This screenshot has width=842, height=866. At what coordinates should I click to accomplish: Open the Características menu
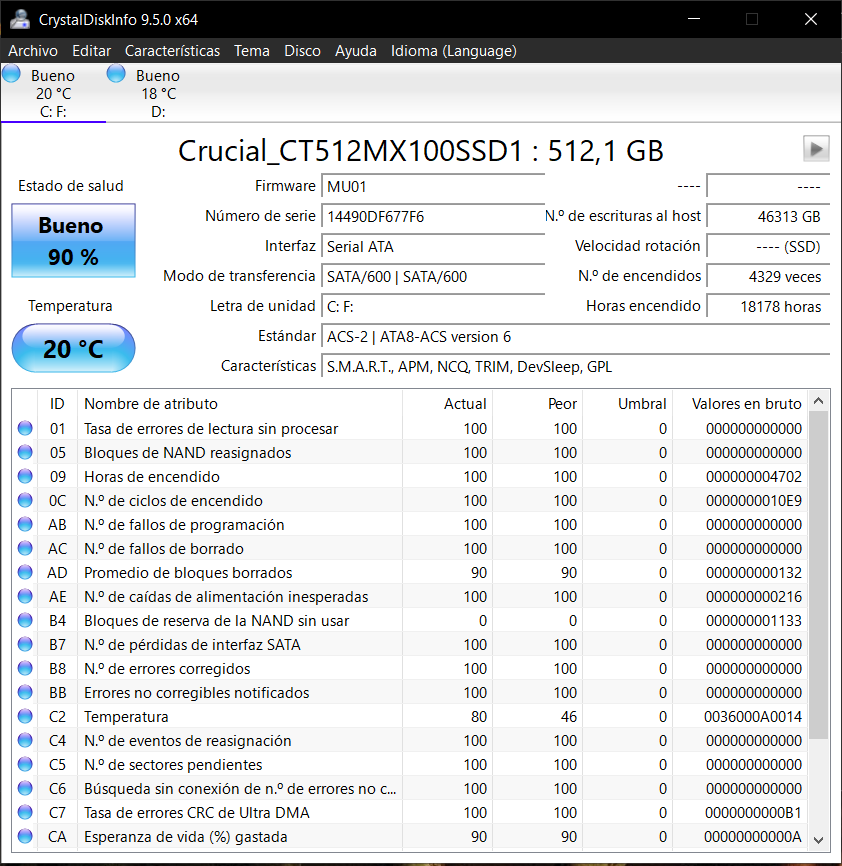click(172, 51)
